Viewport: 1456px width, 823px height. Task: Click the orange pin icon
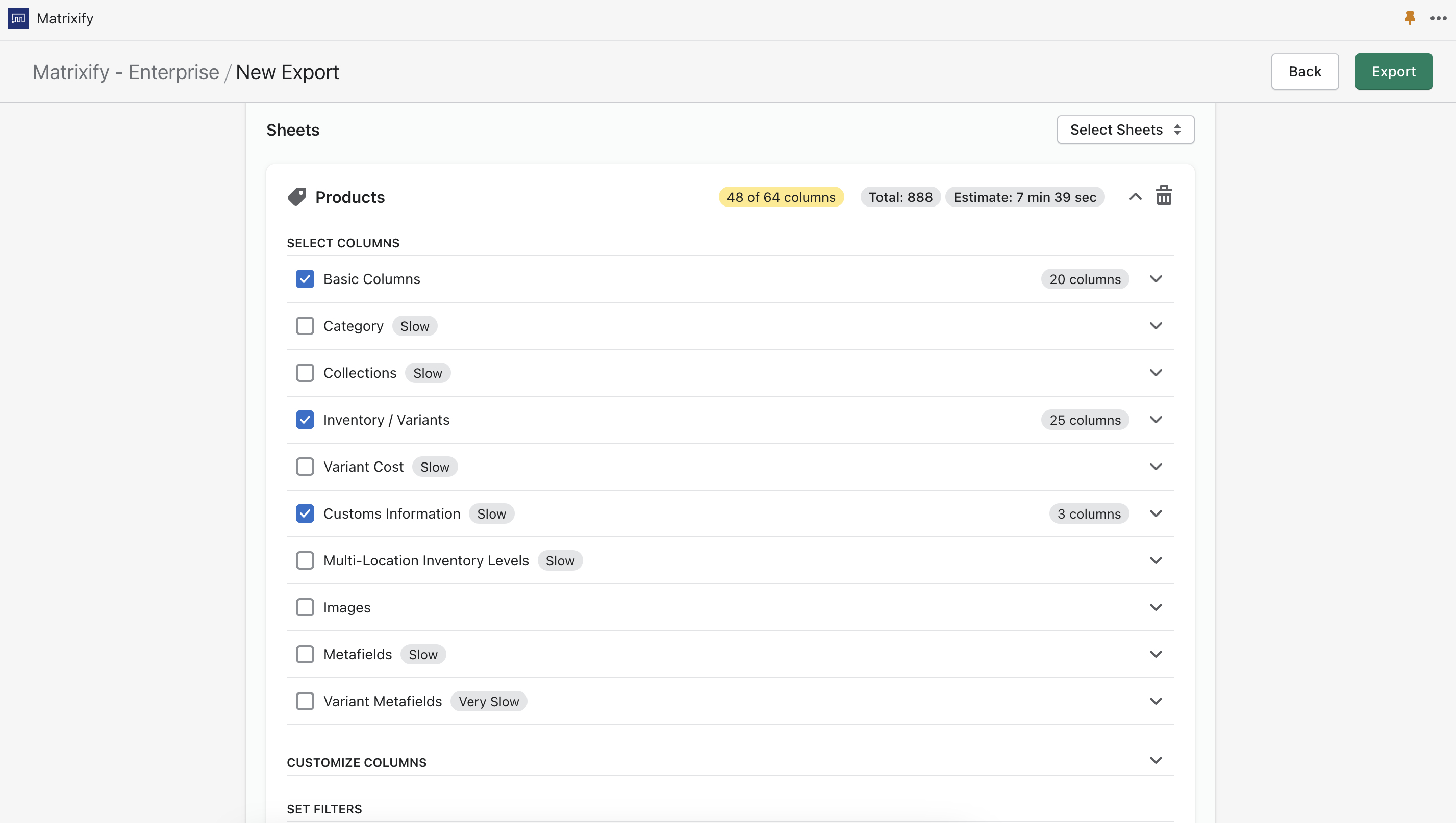pyautogui.click(x=1410, y=18)
